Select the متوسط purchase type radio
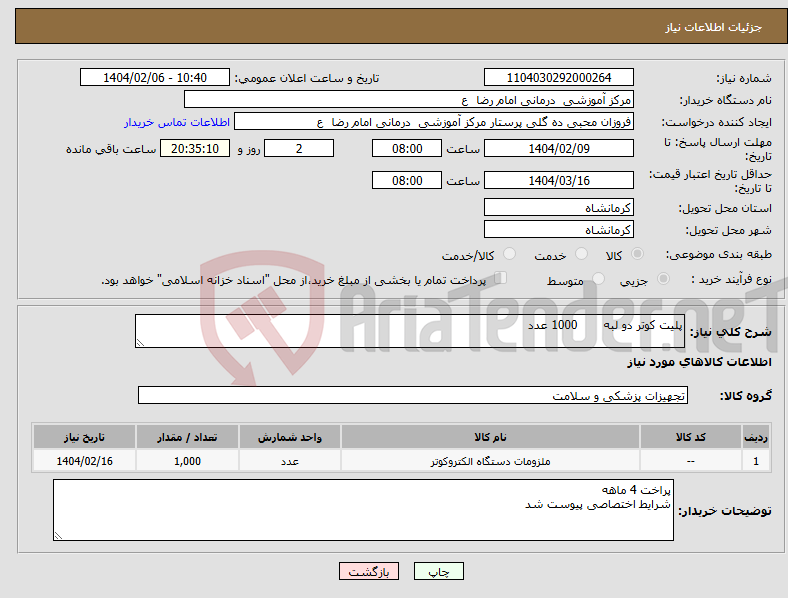Image resolution: width=788 pixels, height=598 pixels. pos(599,278)
